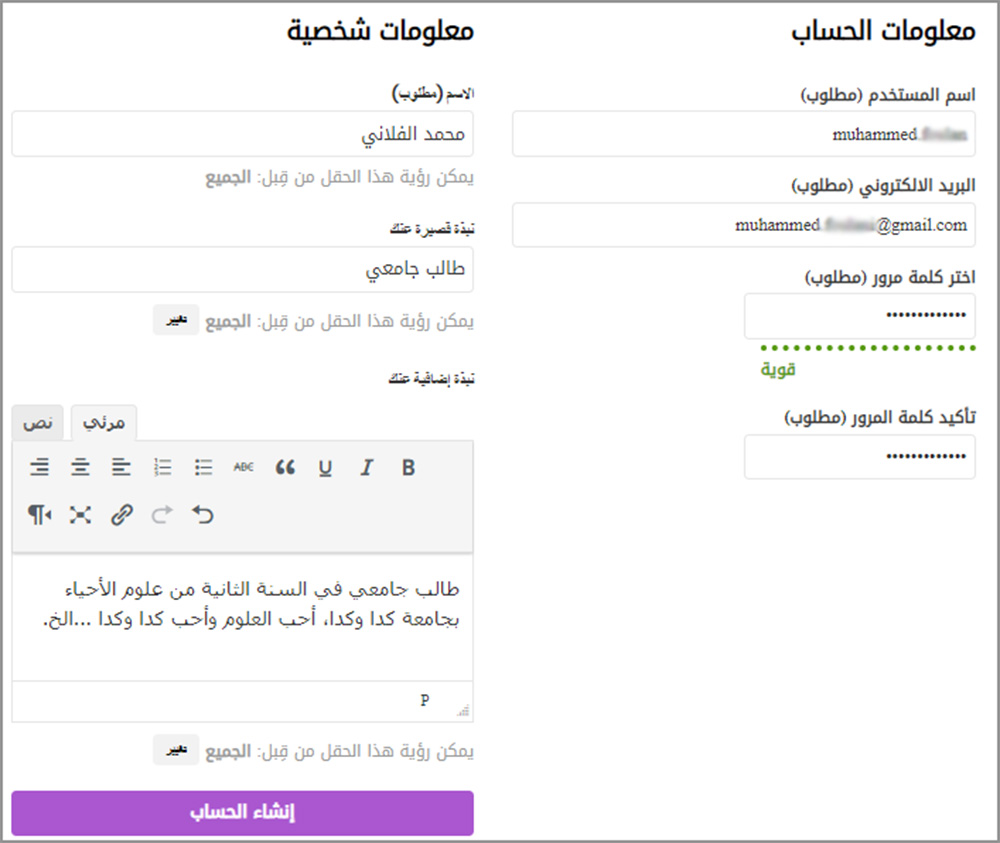Viewport: 1000px width, 843px height.
Task: Center align the editor text
Action: pos(80,467)
